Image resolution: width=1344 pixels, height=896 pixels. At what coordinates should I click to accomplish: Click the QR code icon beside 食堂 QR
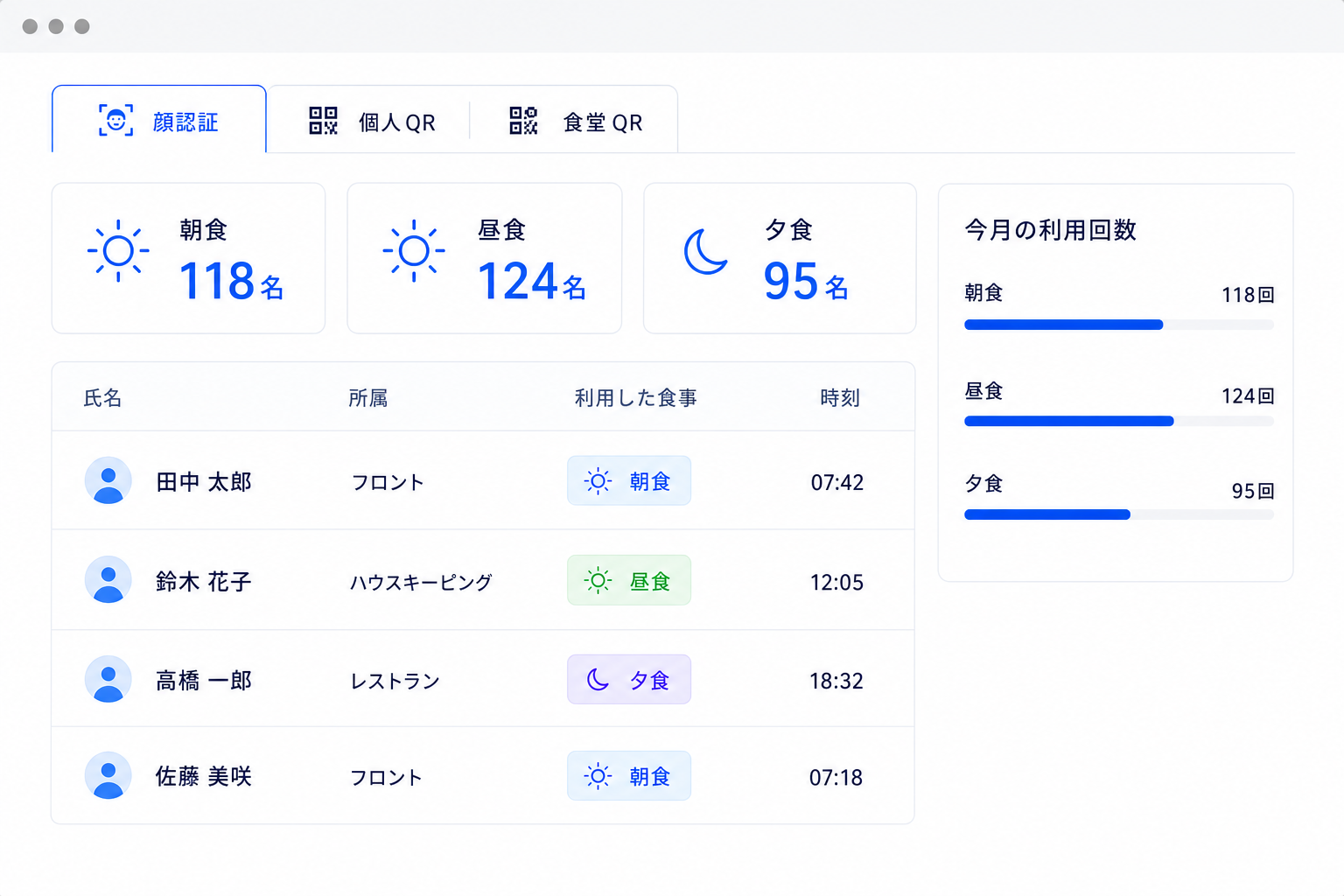click(x=523, y=121)
